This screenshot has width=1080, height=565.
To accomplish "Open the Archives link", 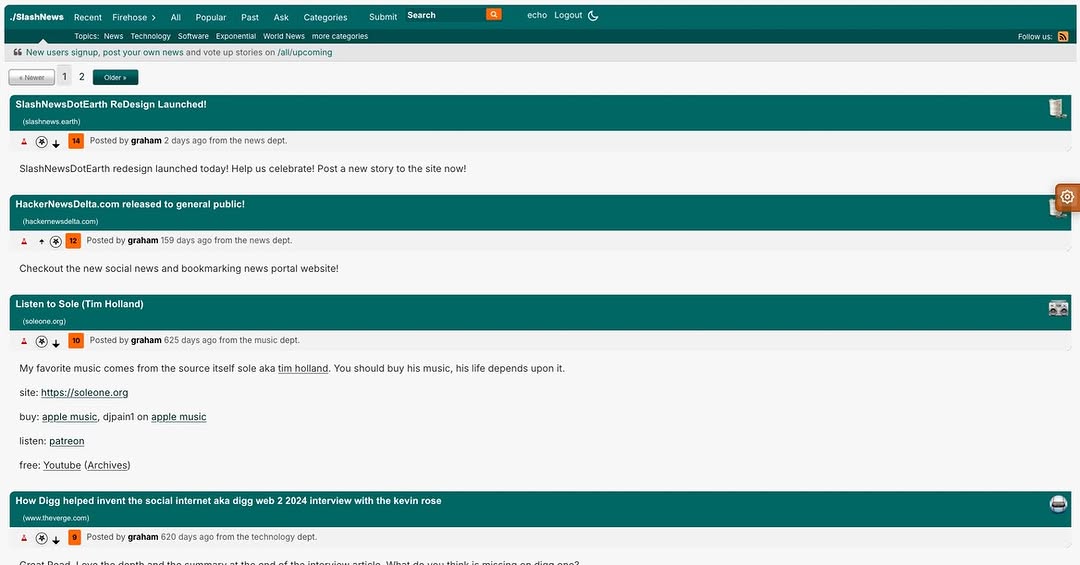I will 107,465.
